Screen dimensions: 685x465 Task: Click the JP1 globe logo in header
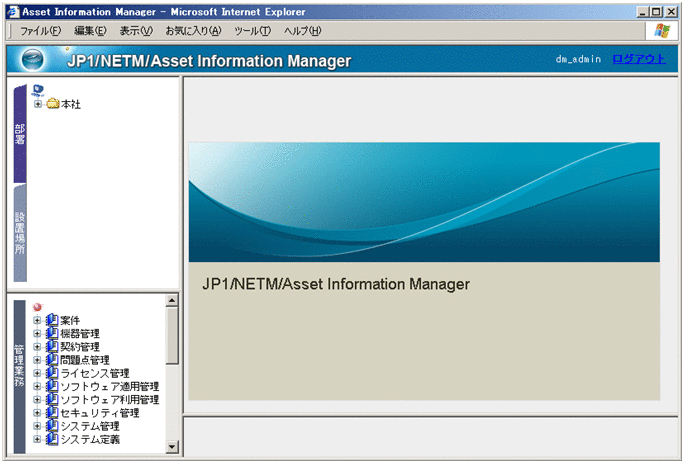pyautogui.click(x=35, y=60)
